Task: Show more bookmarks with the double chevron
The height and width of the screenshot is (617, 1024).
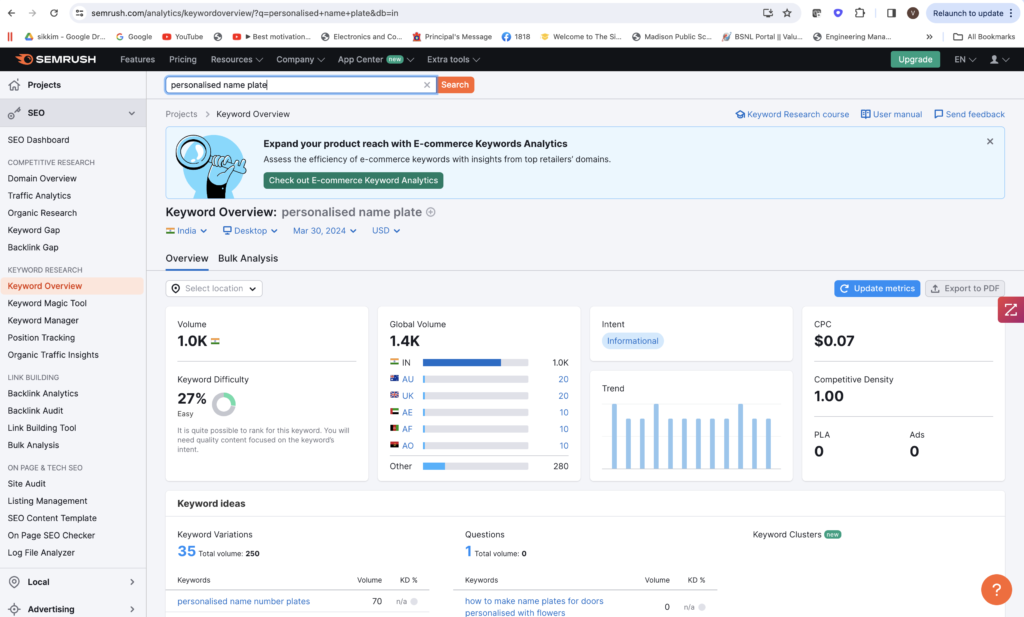Action: (x=929, y=37)
